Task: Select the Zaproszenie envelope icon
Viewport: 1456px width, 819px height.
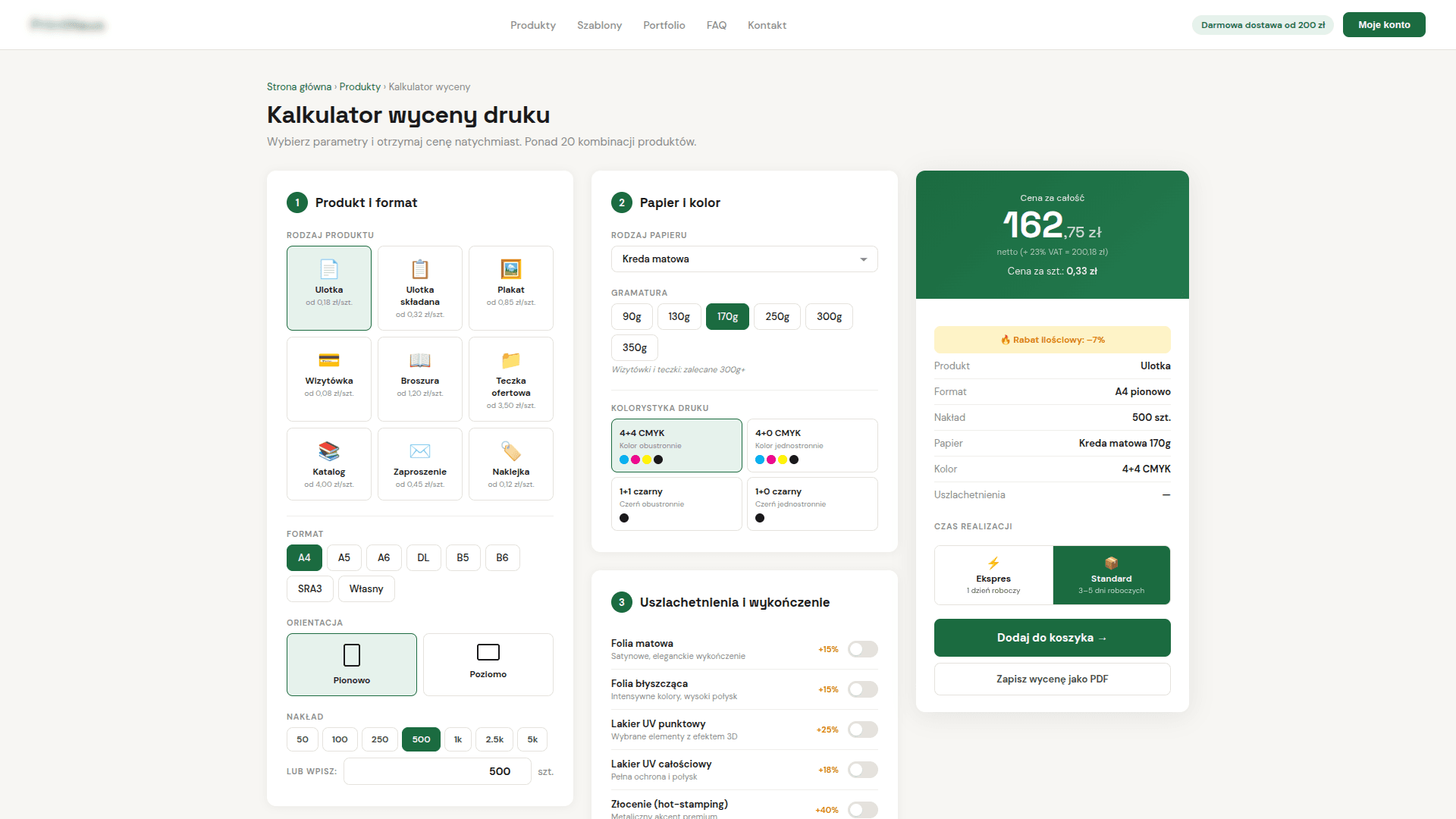Action: (x=419, y=451)
